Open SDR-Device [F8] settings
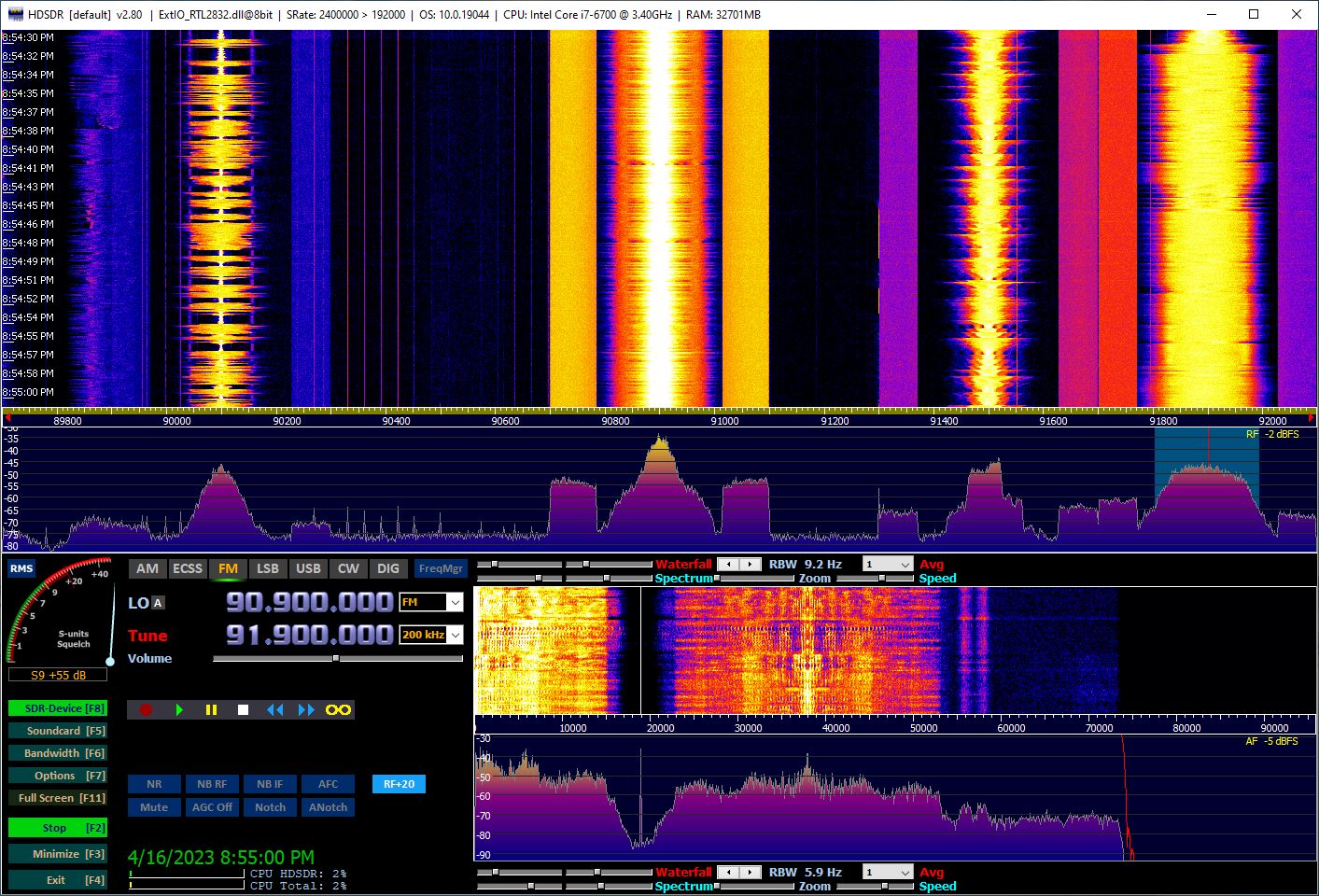 click(57, 708)
